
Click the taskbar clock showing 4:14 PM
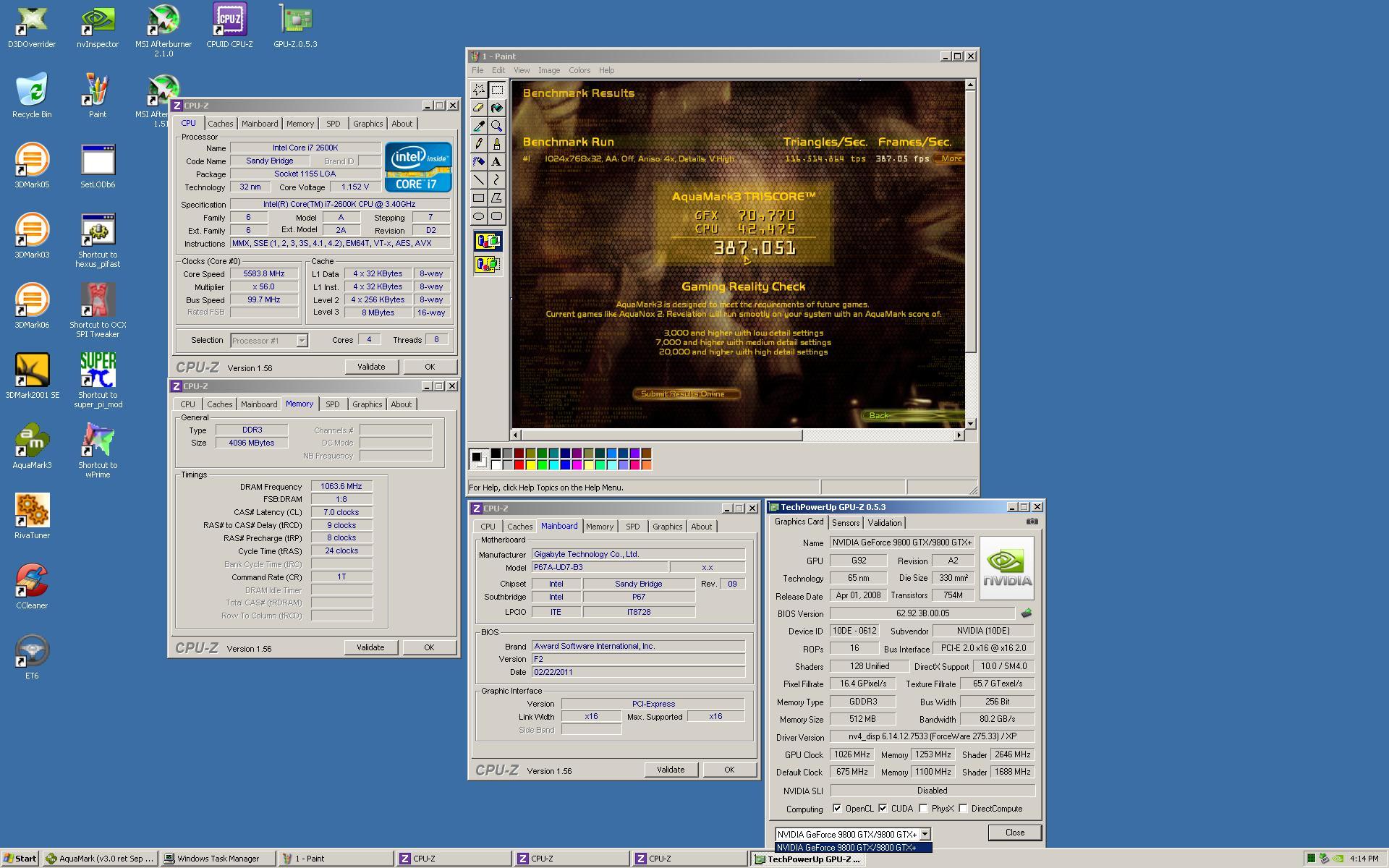click(1364, 859)
